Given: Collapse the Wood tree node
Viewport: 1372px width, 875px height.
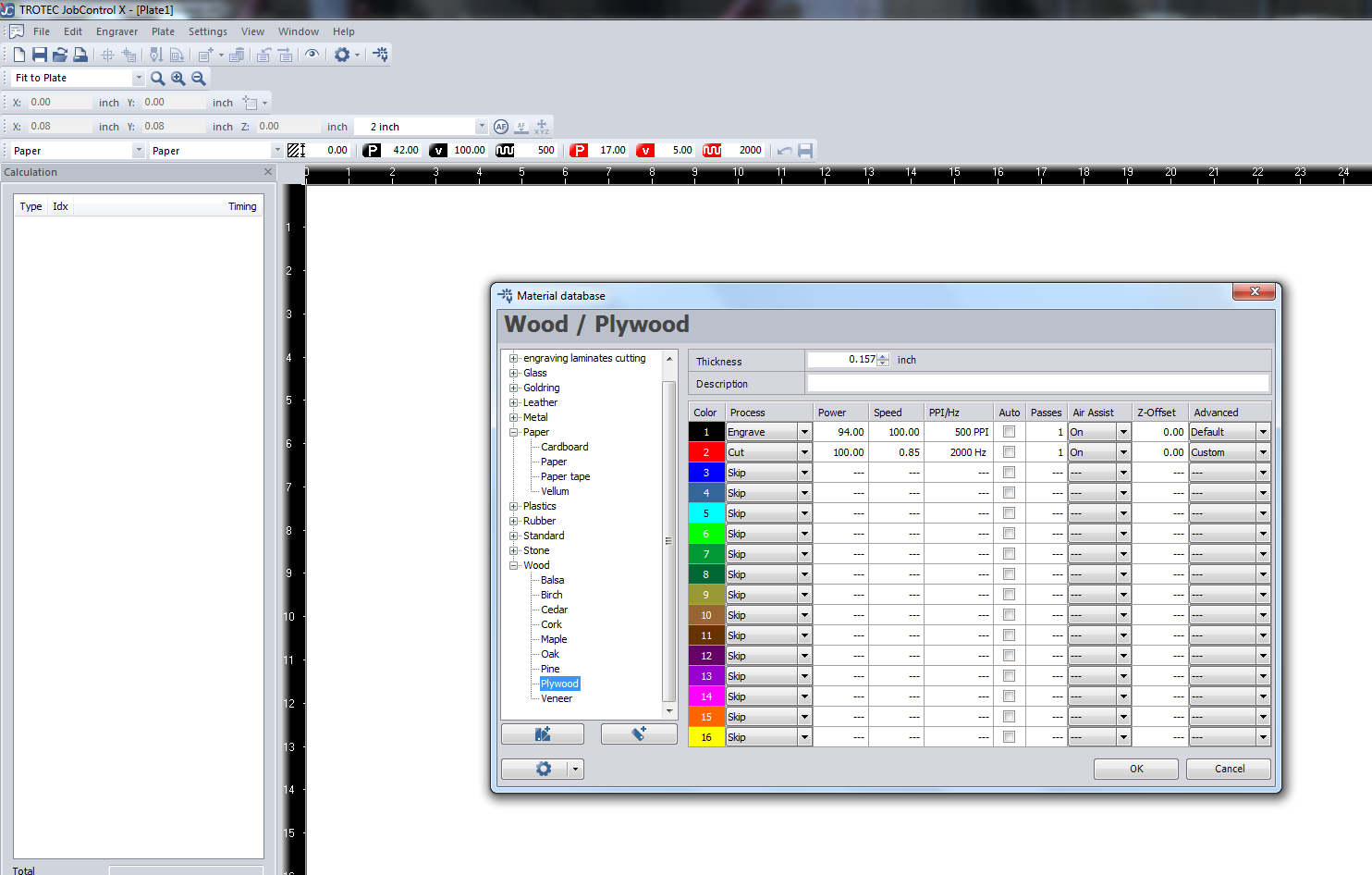Looking at the screenshot, I should pos(514,565).
